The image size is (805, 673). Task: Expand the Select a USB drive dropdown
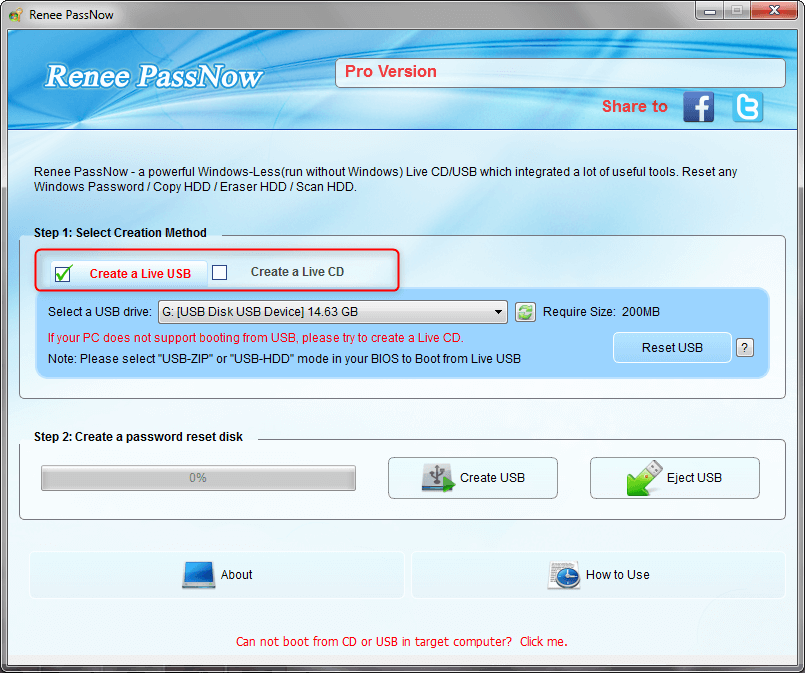(499, 313)
